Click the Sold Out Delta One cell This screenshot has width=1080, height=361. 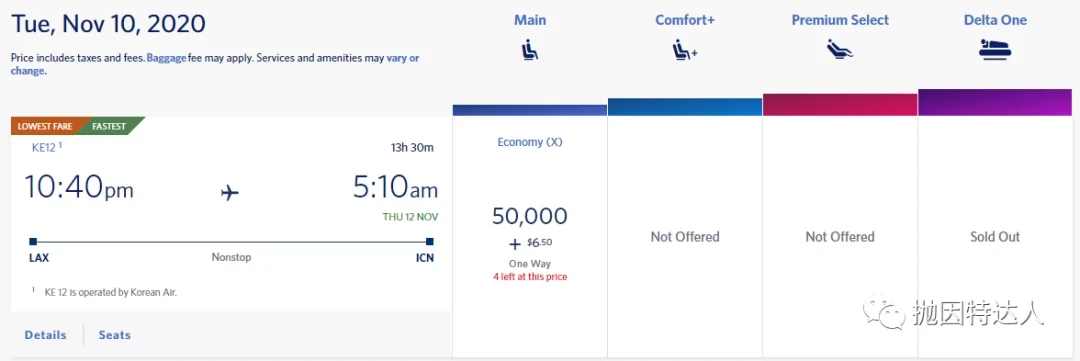(995, 236)
